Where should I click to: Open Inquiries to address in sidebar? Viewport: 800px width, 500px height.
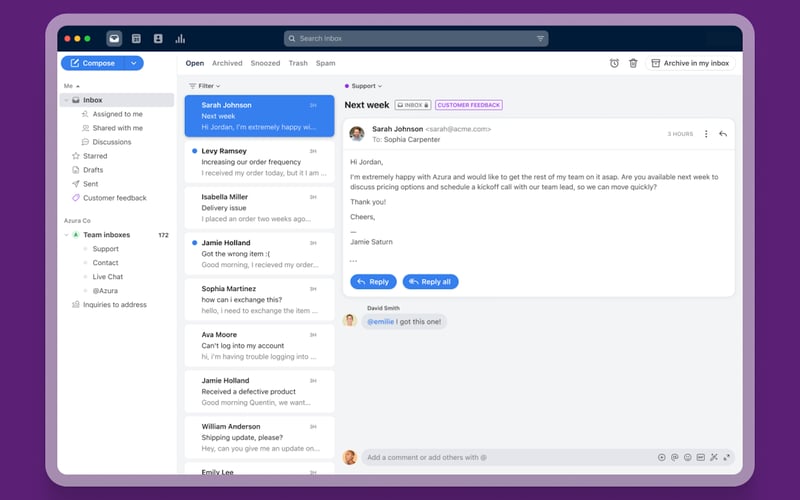[x=114, y=305]
